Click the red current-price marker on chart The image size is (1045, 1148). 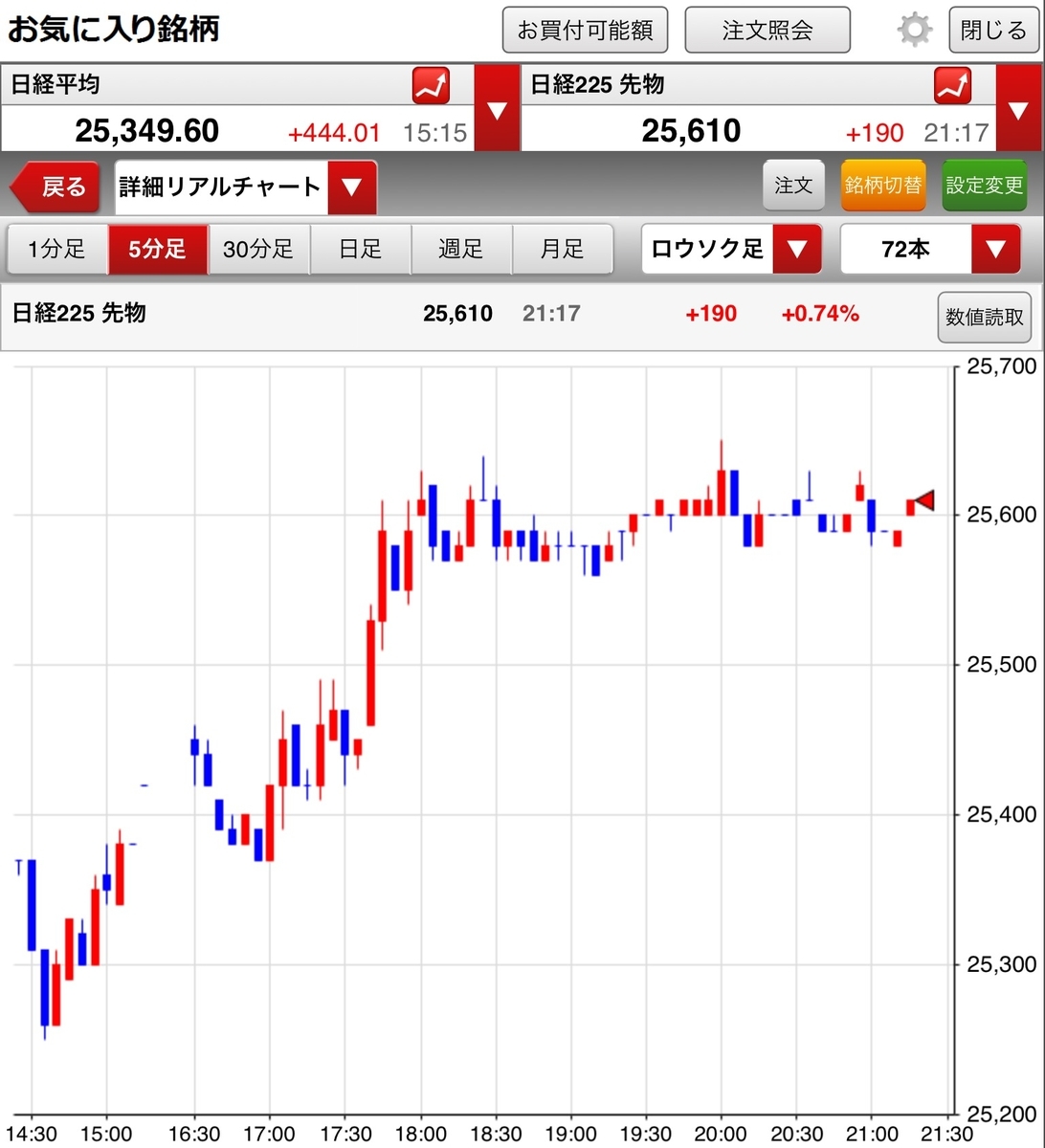pyautogui.click(x=924, y=500)
